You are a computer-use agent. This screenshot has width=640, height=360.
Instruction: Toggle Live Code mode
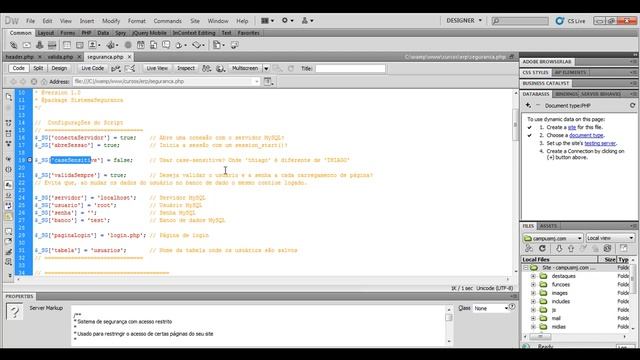click(x=92, y=68)
